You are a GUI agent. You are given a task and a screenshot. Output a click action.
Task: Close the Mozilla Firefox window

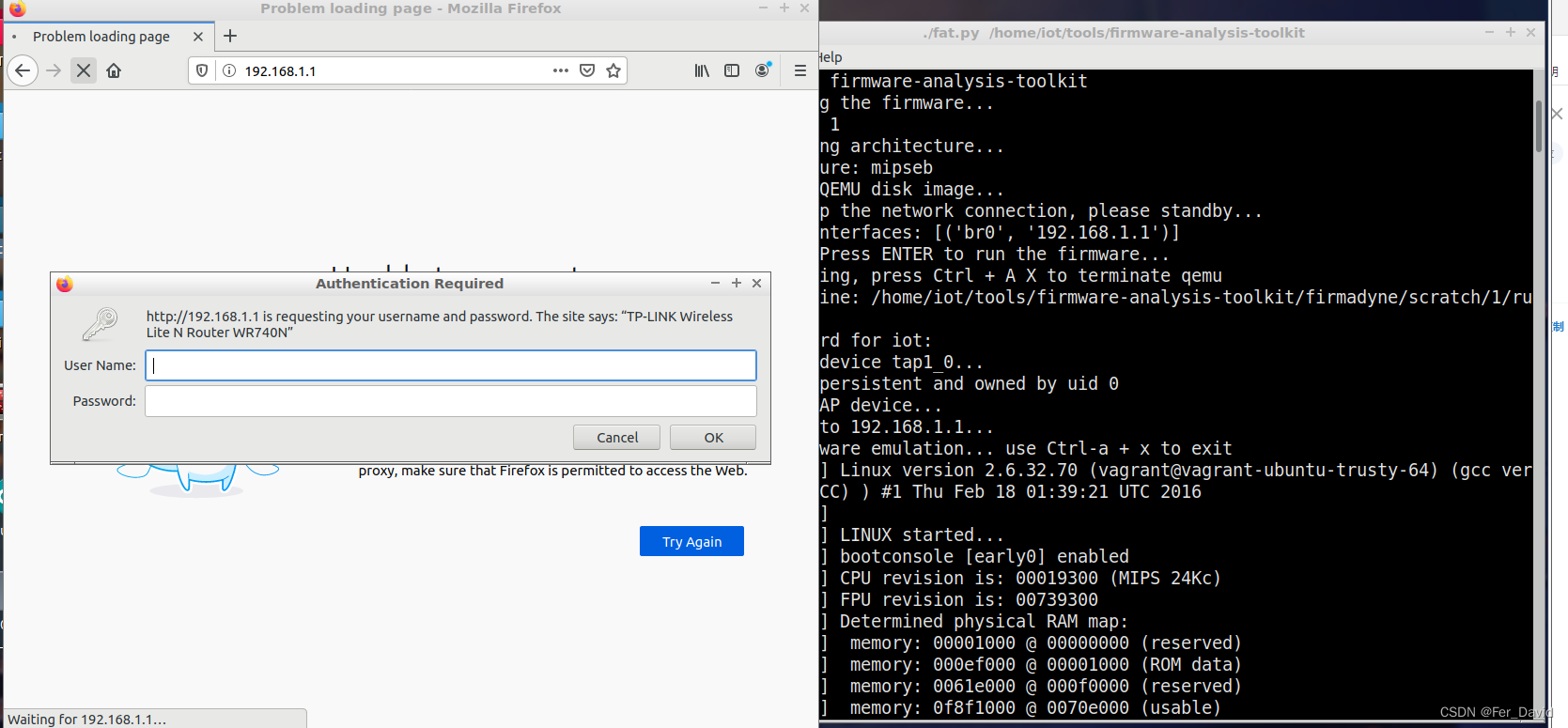[x=804, y=8]
